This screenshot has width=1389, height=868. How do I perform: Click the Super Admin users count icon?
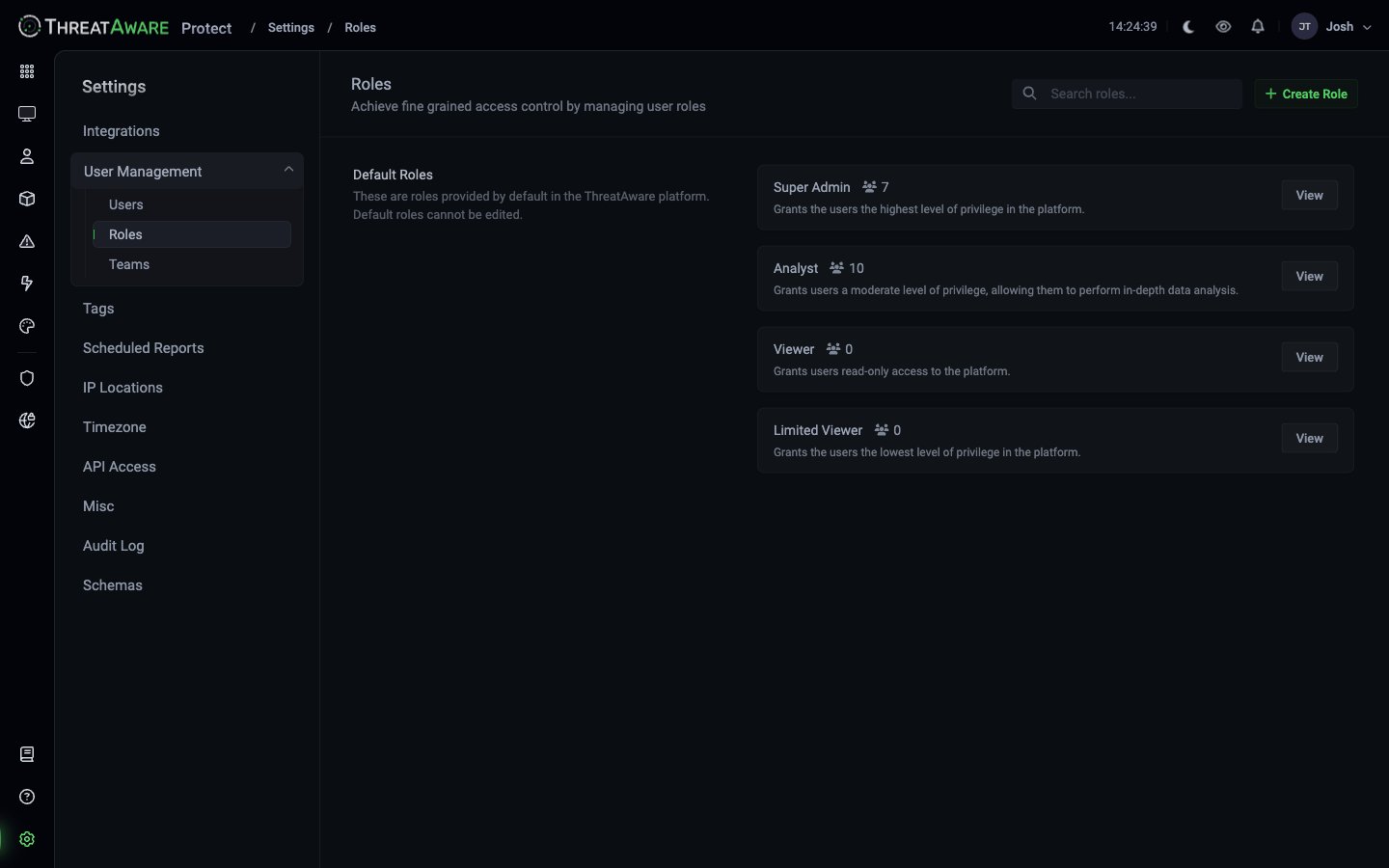[x=869, y=187]
